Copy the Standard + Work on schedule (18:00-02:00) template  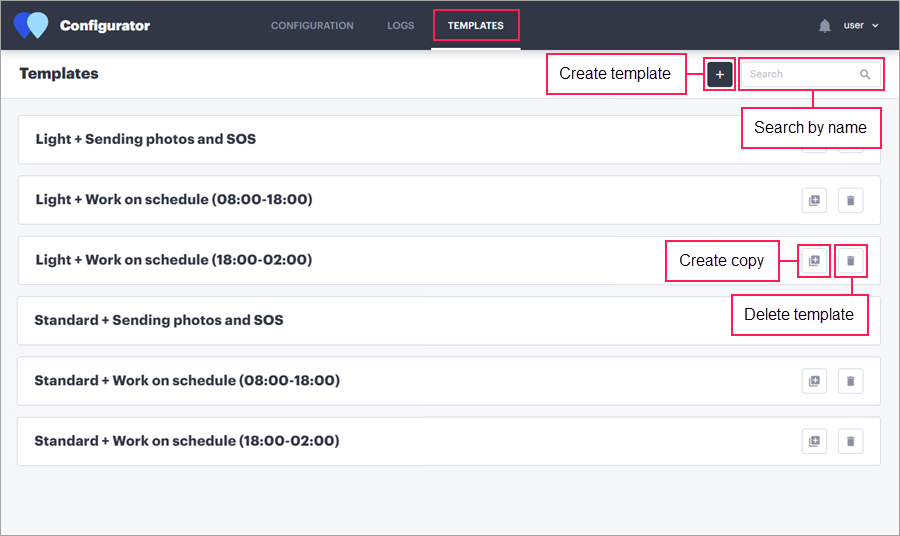click(x=814, y=441)
